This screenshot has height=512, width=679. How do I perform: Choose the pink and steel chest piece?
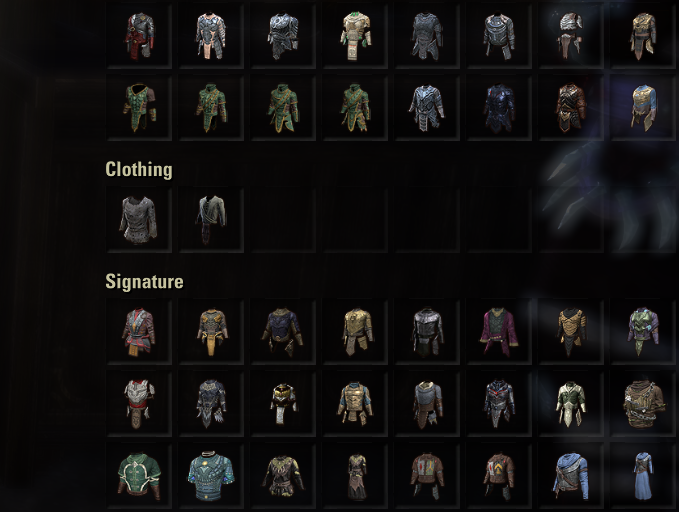click(x=211, y=36)
